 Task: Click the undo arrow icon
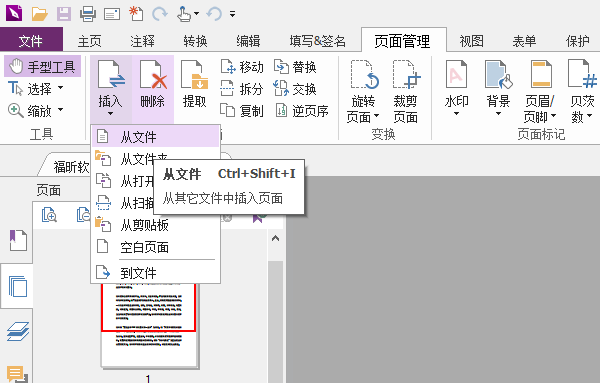pyautogui.click(x=214, y=14)
